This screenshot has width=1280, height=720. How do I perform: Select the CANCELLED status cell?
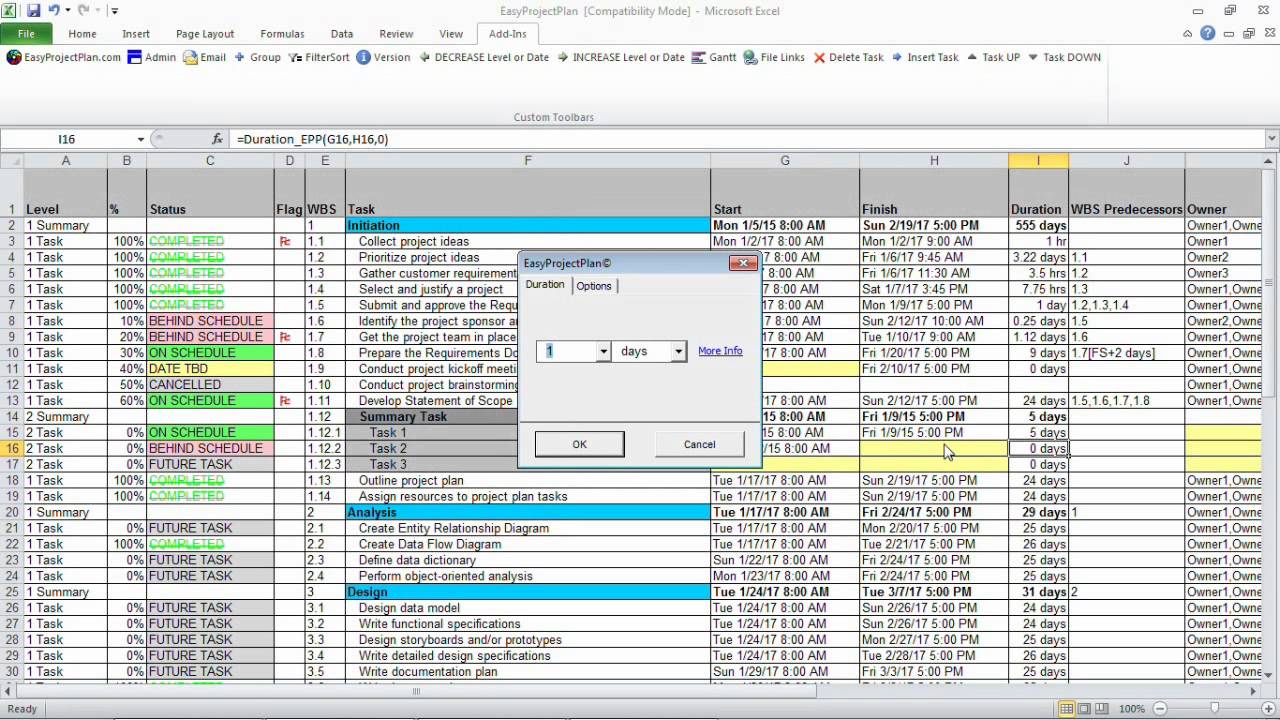[210, 385]
